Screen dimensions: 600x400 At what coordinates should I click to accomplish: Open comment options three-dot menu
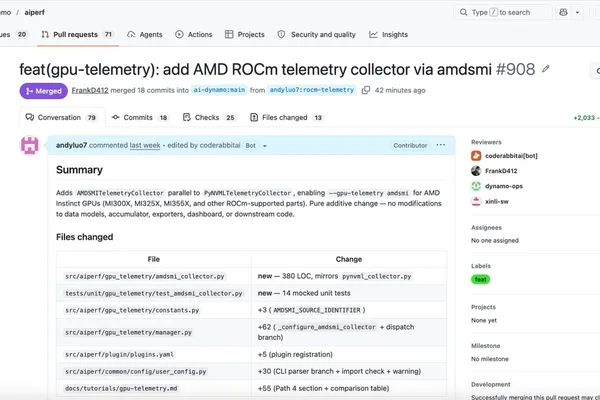[440, 145]
